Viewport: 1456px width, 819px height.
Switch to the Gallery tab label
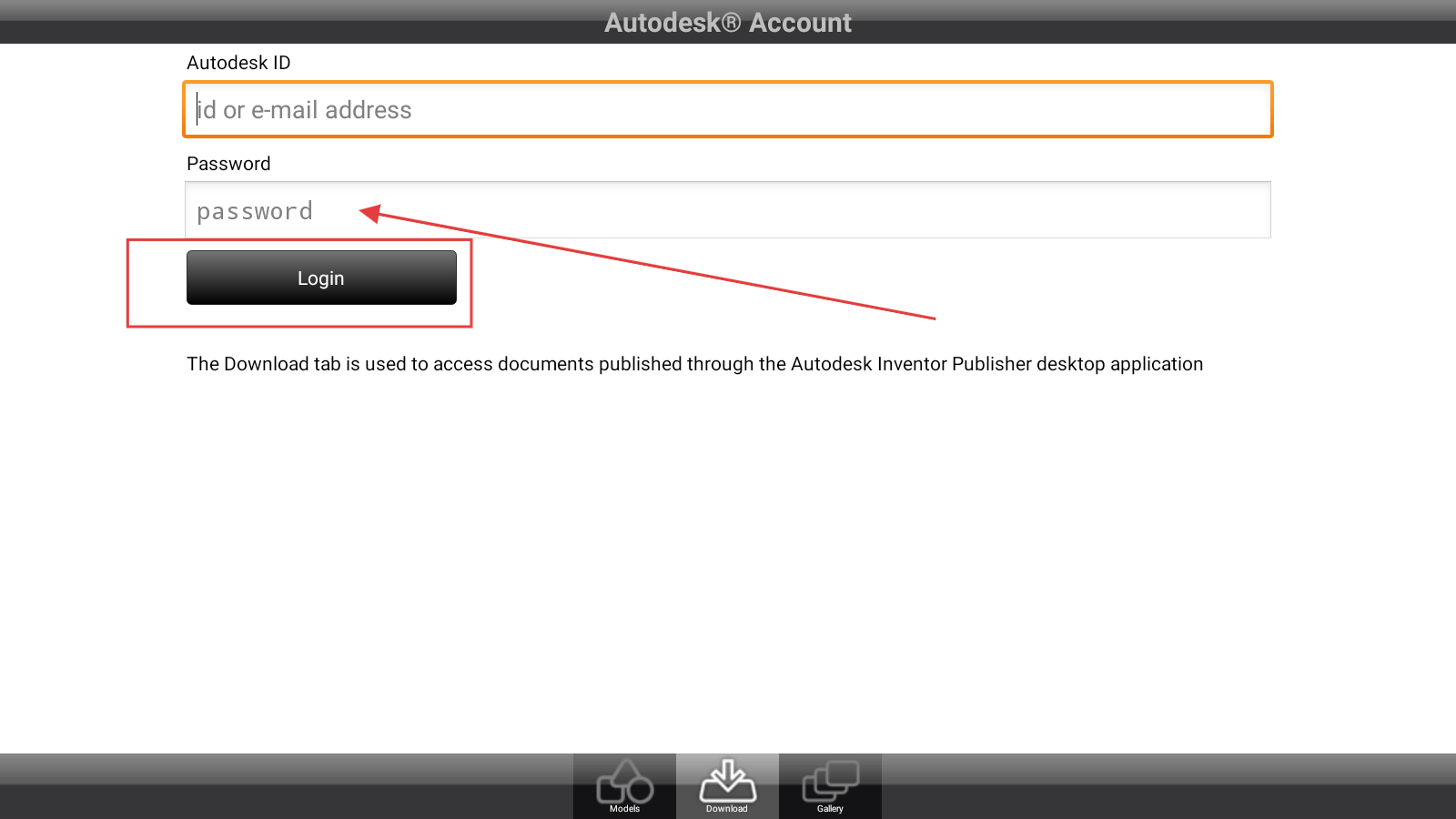click(x=830, y=808)
